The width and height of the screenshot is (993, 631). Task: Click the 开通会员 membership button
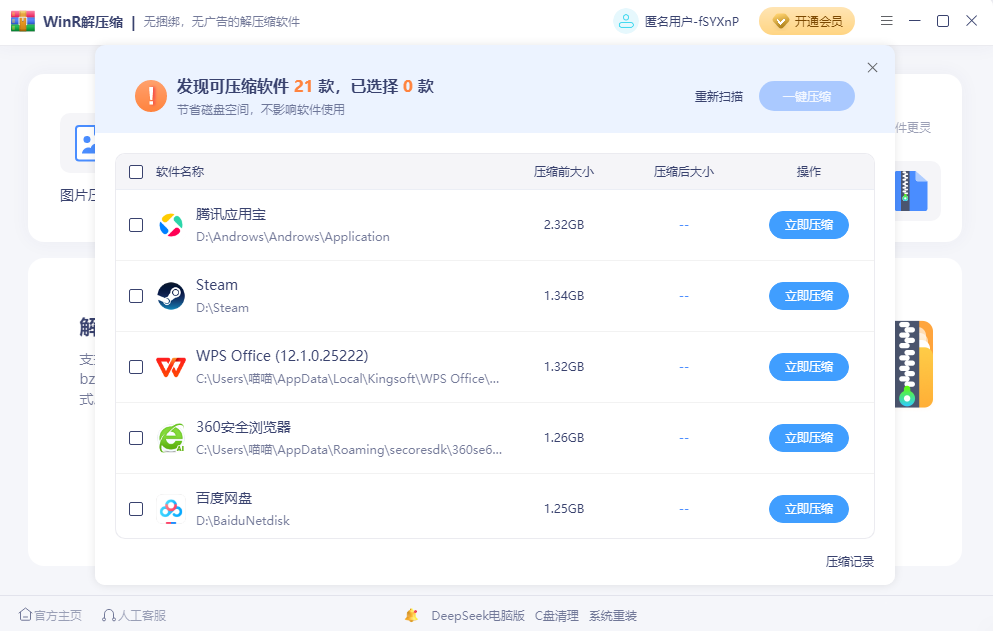click(807, 21)
